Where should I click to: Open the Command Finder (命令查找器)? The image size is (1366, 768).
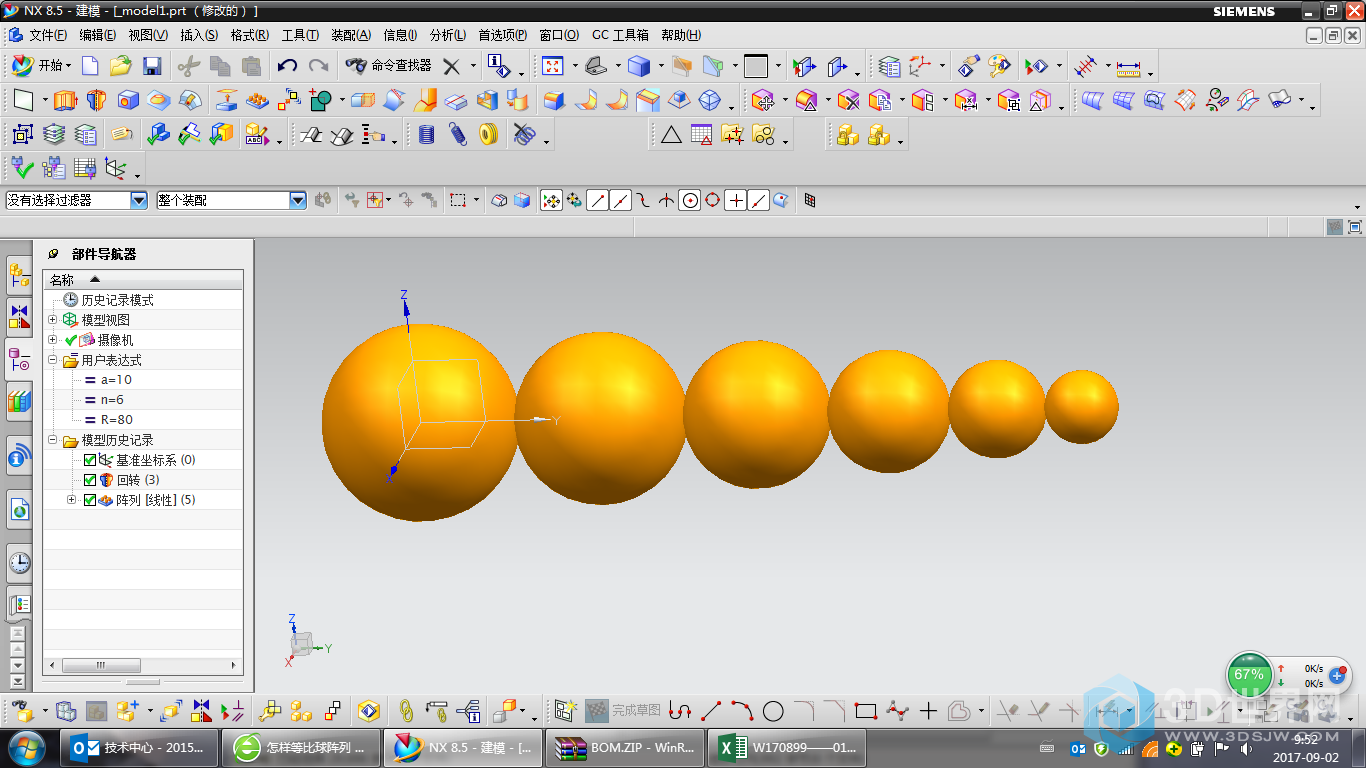click(x=388, y=66)
